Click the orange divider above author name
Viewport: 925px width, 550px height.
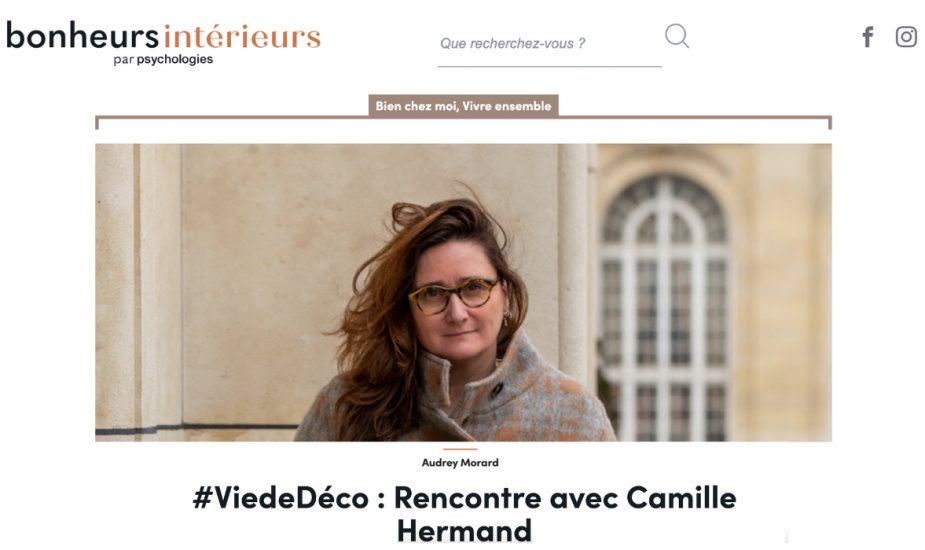coord(460,449)
